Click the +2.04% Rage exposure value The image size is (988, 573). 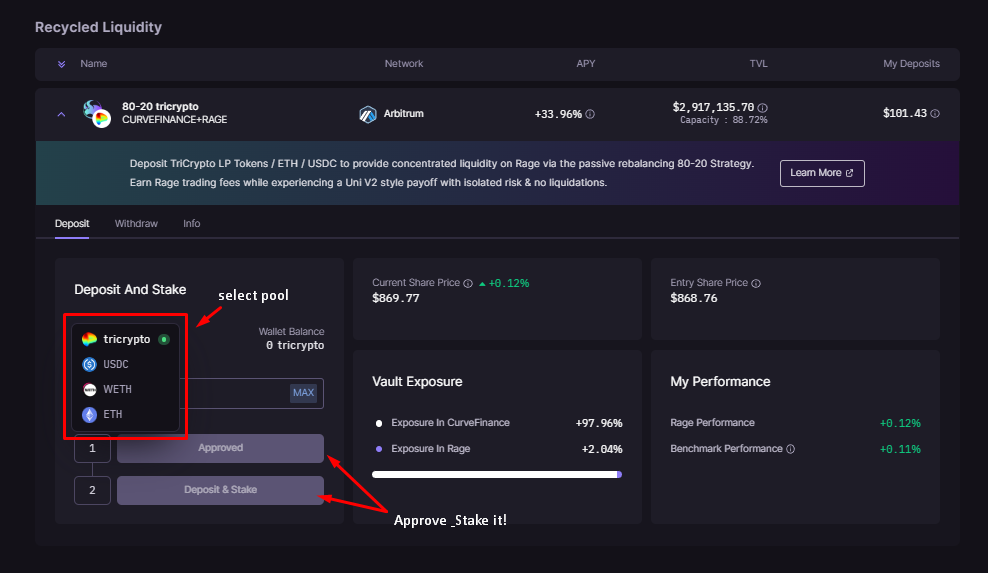click(x=602, y=449)
